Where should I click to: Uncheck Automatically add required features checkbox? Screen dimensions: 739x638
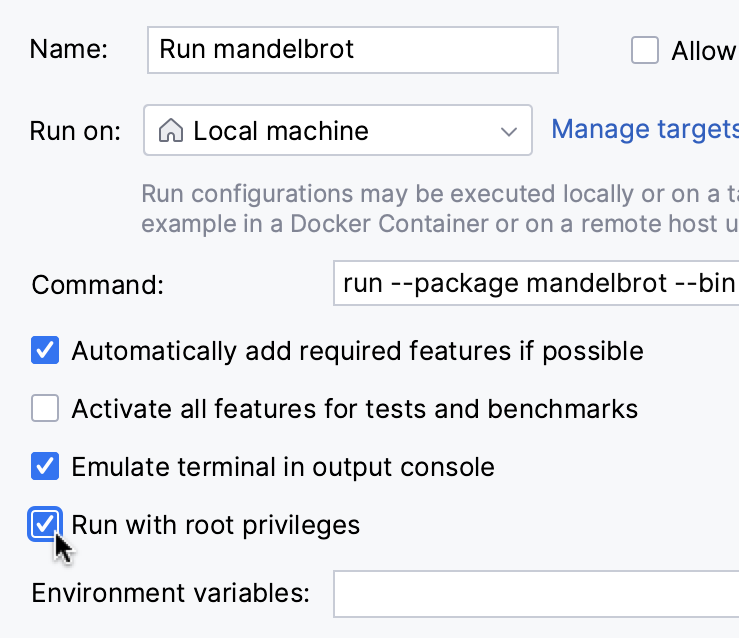(45, 351)
